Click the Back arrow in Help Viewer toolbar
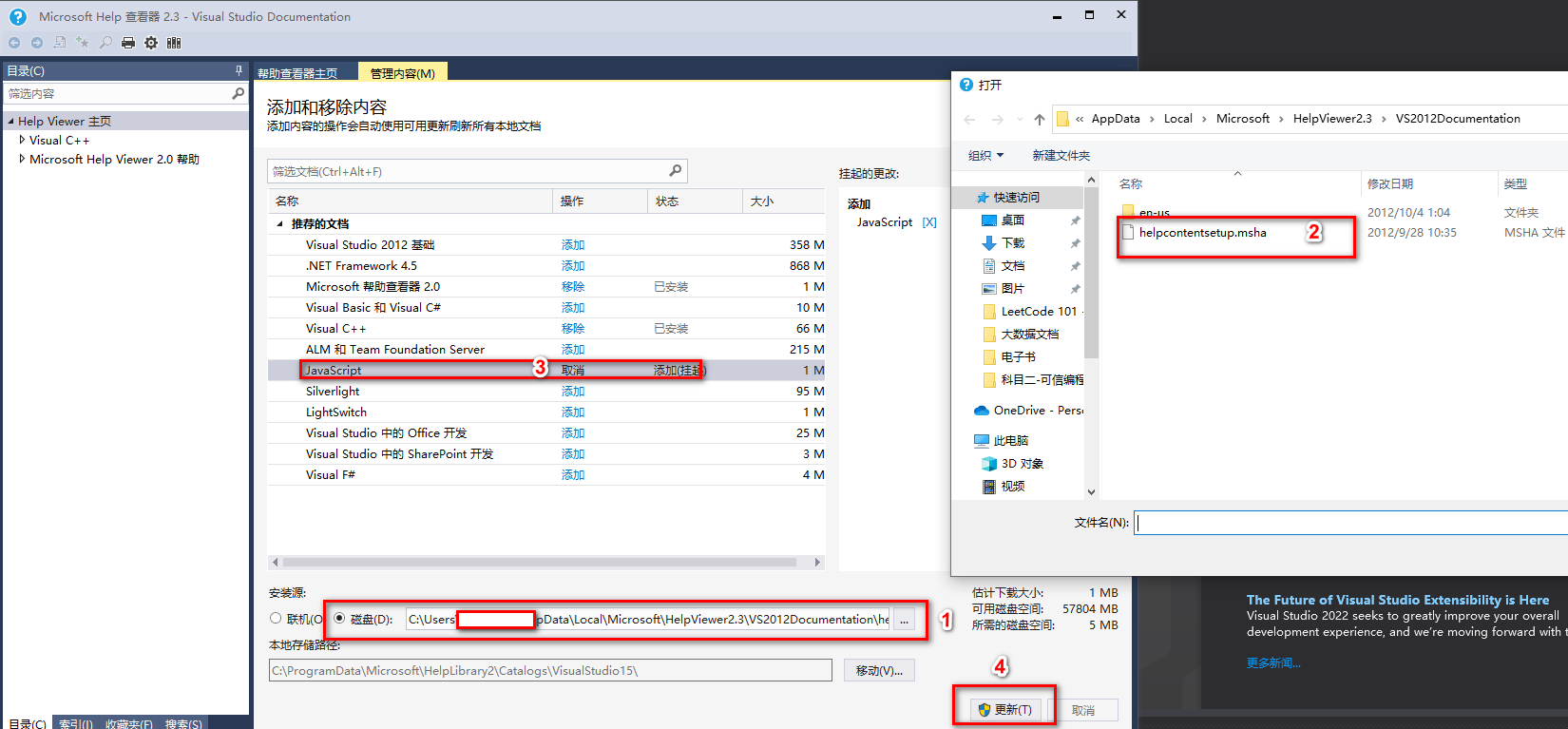Image resolution: width=1568 pixels, height=729 pixels. 14,43
